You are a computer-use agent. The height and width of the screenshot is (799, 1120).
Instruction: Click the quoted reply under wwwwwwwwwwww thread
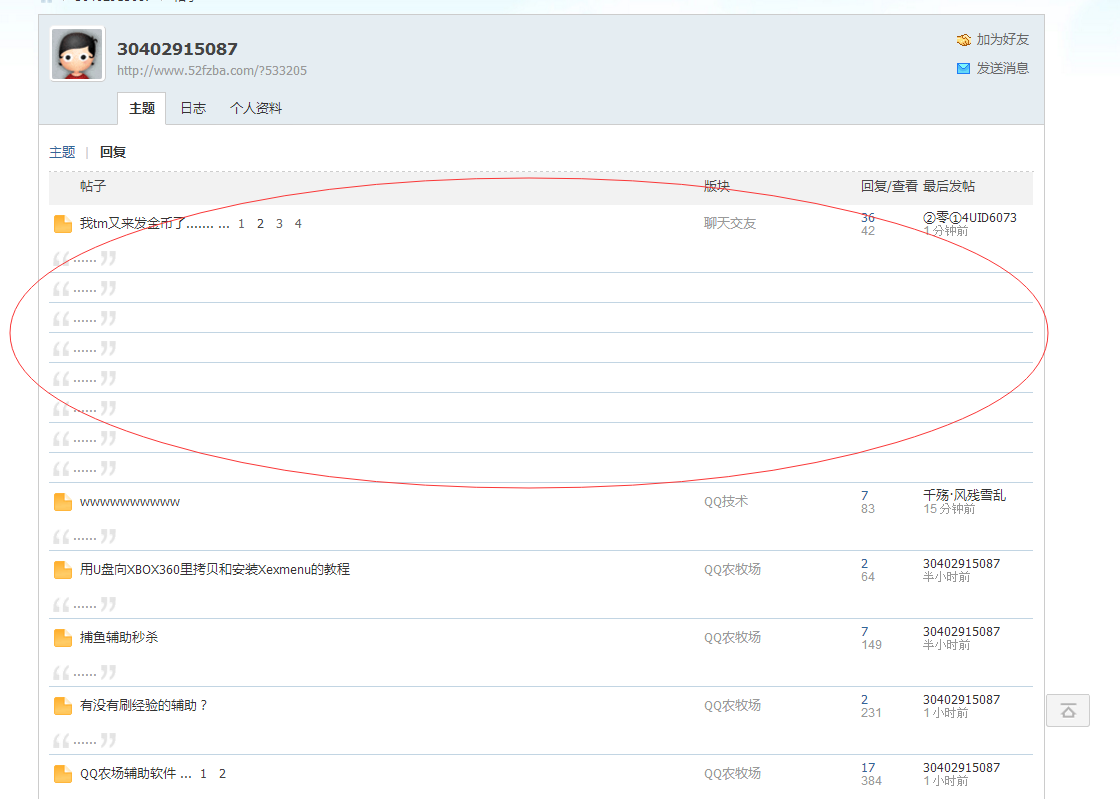(x=84, y=537)
